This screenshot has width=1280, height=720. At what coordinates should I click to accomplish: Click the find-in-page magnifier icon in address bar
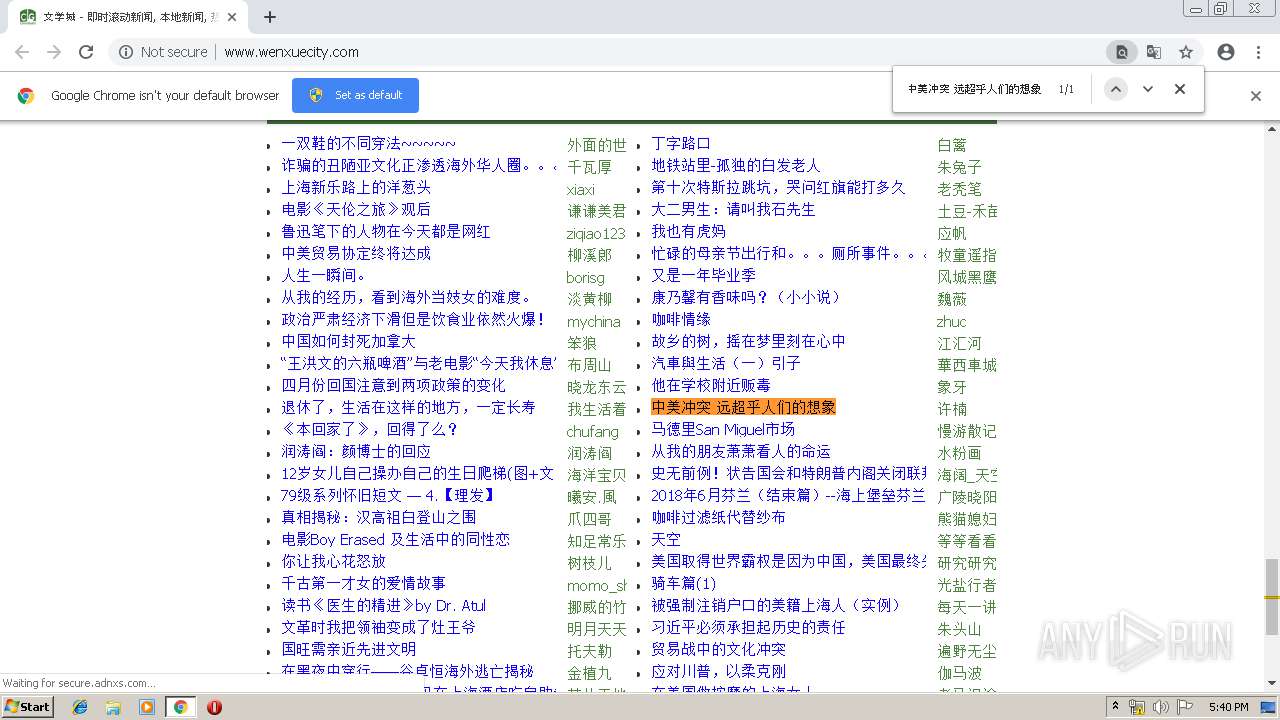(1122, 52)
